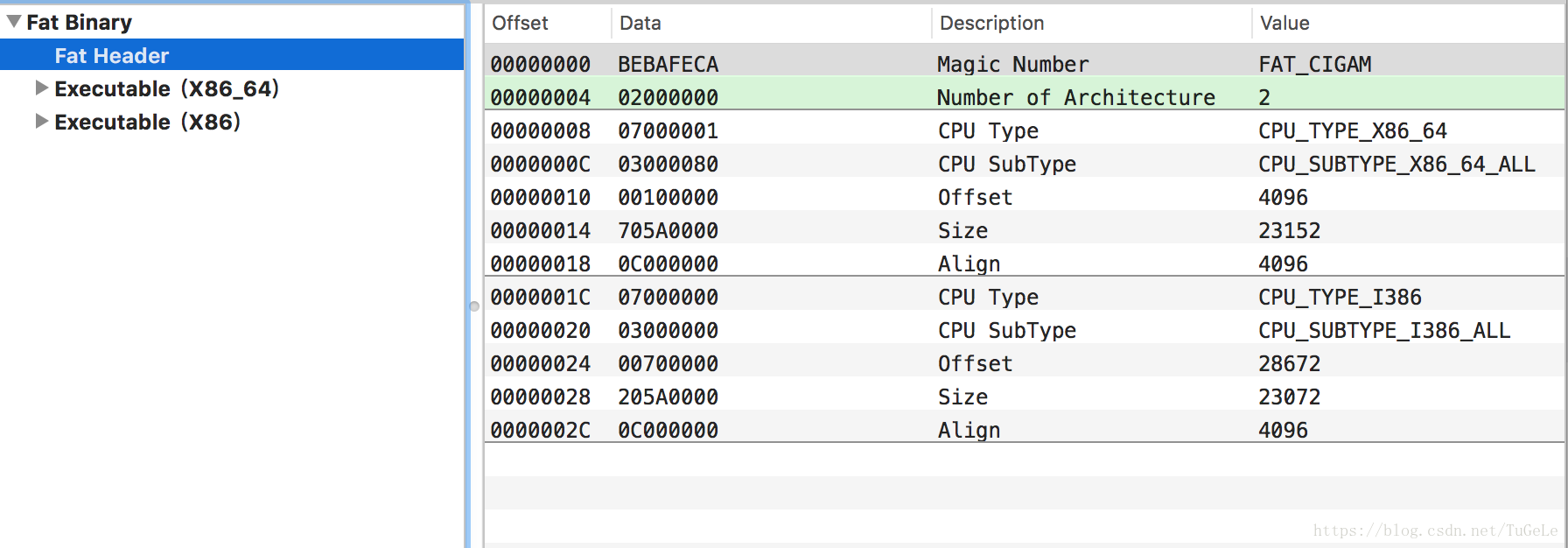The height and width of the screenshot is (548, 1568).
Task: Click the split view divider handle
Action: [474, 306]
